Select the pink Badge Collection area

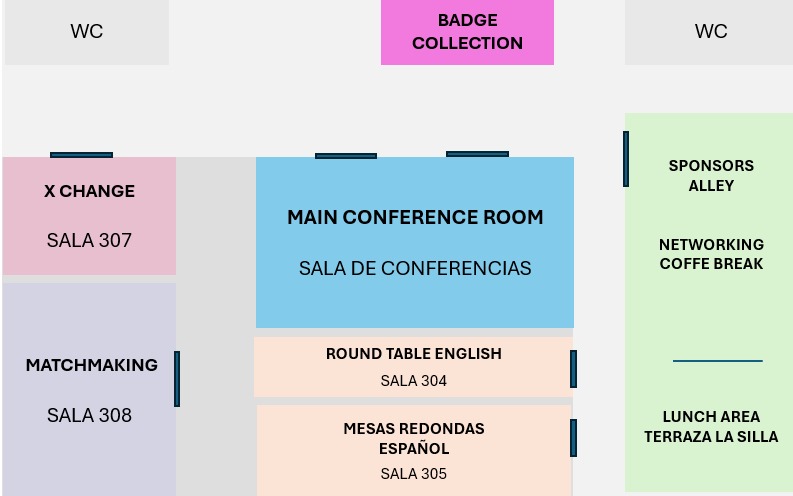pos(467,32)
